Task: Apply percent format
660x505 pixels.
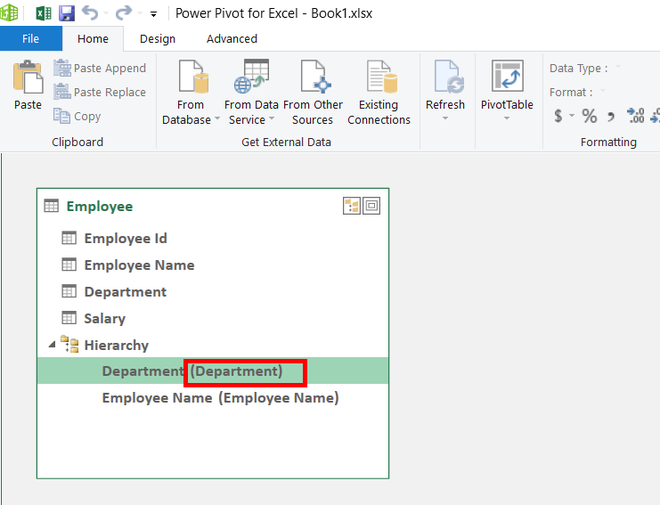Action: pos(589,116)
